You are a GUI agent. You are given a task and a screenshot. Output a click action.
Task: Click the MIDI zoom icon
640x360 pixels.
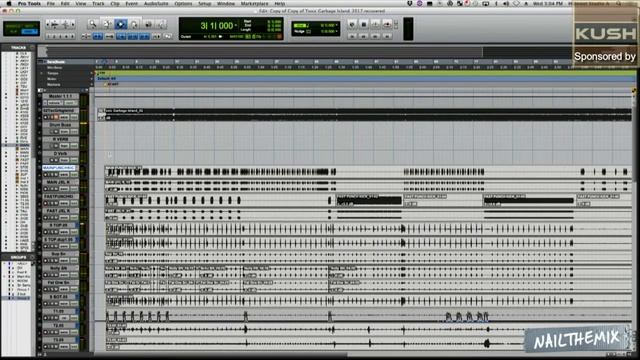click(x=65, y=24)
